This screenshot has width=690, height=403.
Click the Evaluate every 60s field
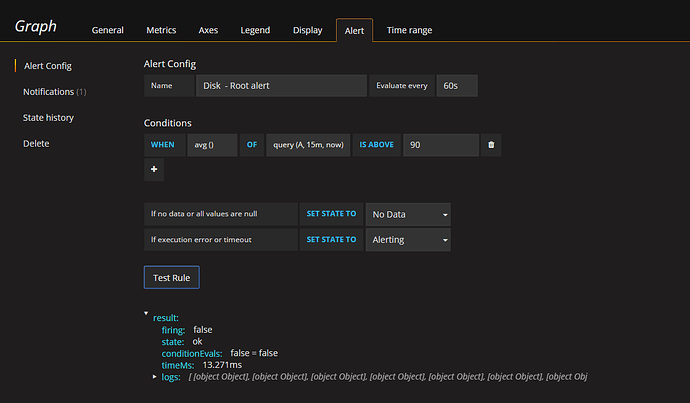(x=457, y=86)
